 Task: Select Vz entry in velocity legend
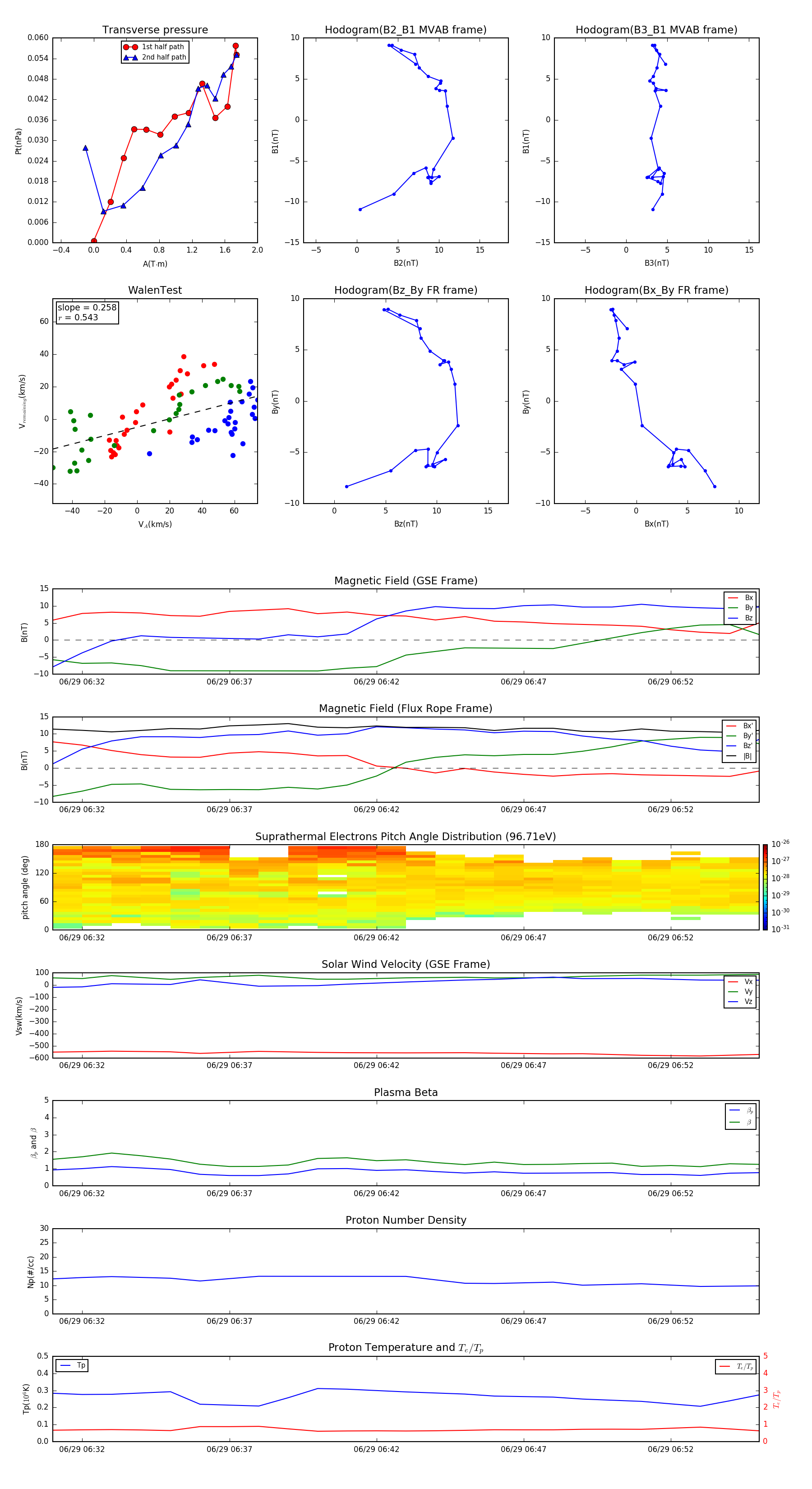[740, 1002]
